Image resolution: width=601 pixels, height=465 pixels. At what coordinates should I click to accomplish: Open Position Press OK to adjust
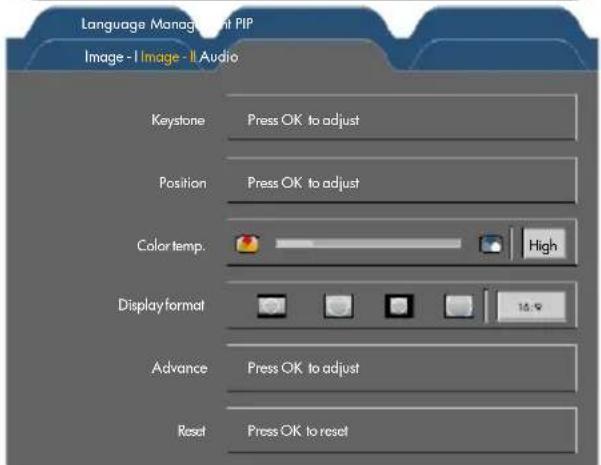pos(402,180)
